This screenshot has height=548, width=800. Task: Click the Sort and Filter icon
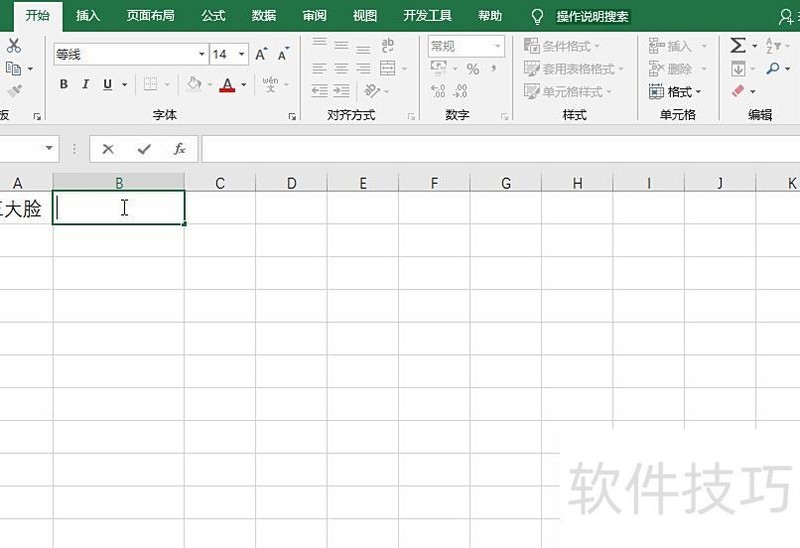coord(773,45)
